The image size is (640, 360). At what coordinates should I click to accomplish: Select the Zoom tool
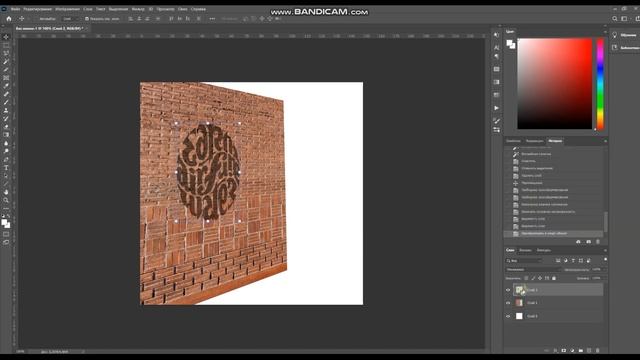pyautogui.click(x=6, y=200)
